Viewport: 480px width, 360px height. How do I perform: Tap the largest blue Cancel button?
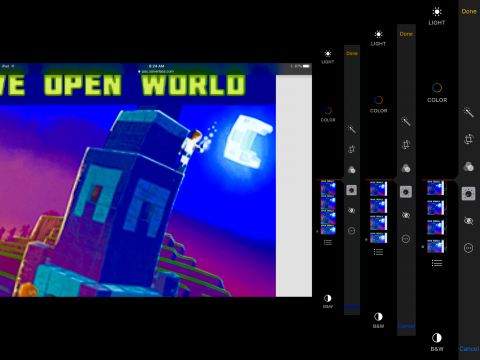[469, 349]
